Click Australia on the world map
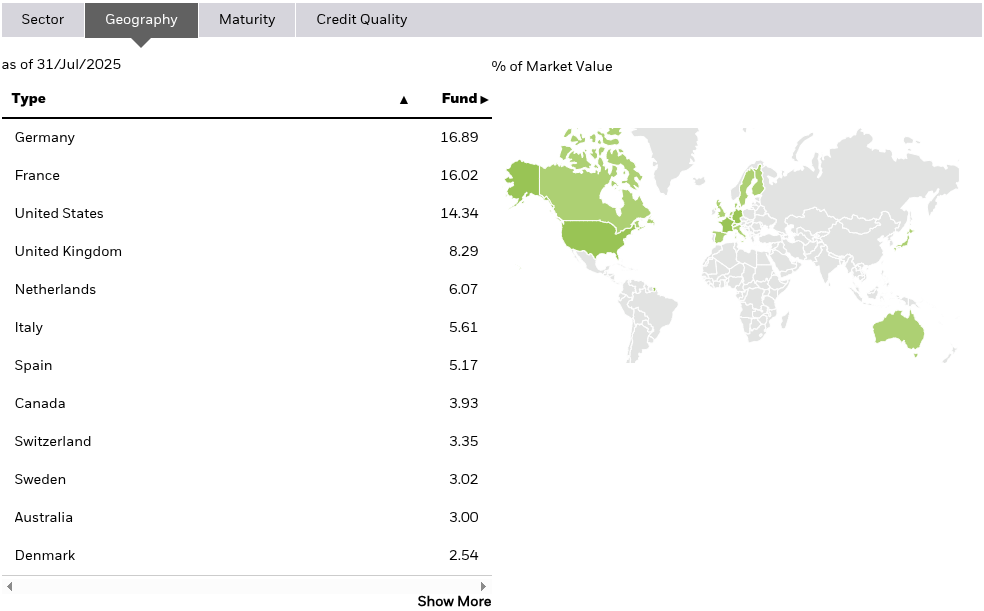The height and width of the screenshot is (611, 984). click(896, 330)
